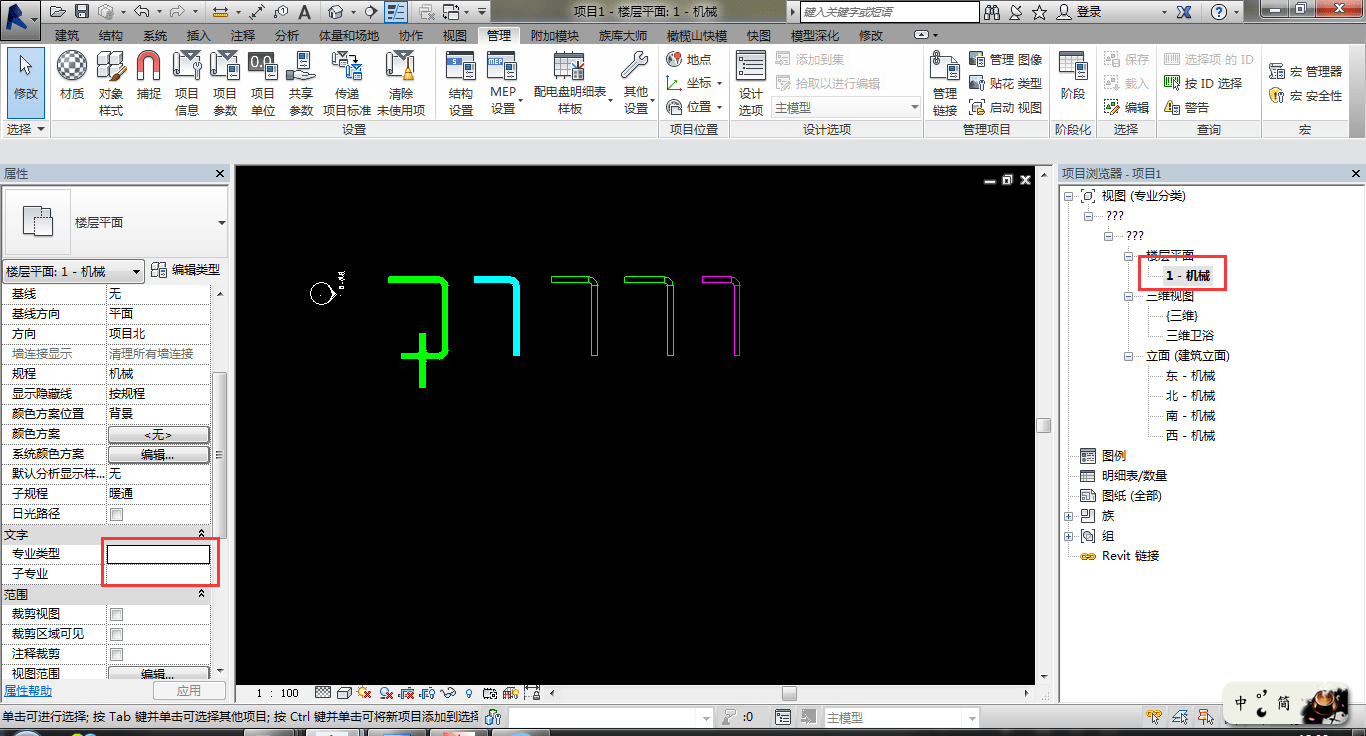The width and height of the screenshot is (1366, 736).
Task: Open 项目参数 (Project Parameters)
Action: 225,83
